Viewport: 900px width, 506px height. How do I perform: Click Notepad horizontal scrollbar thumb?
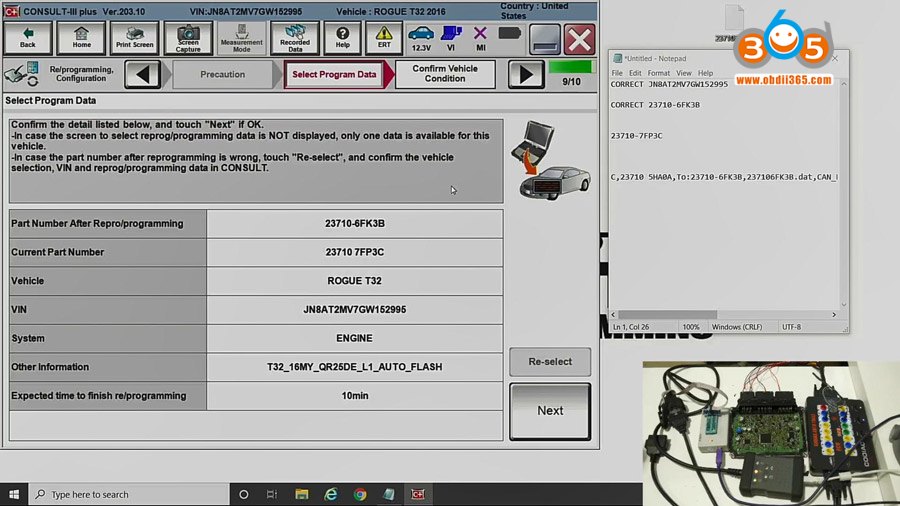click(x=668, y=314)
